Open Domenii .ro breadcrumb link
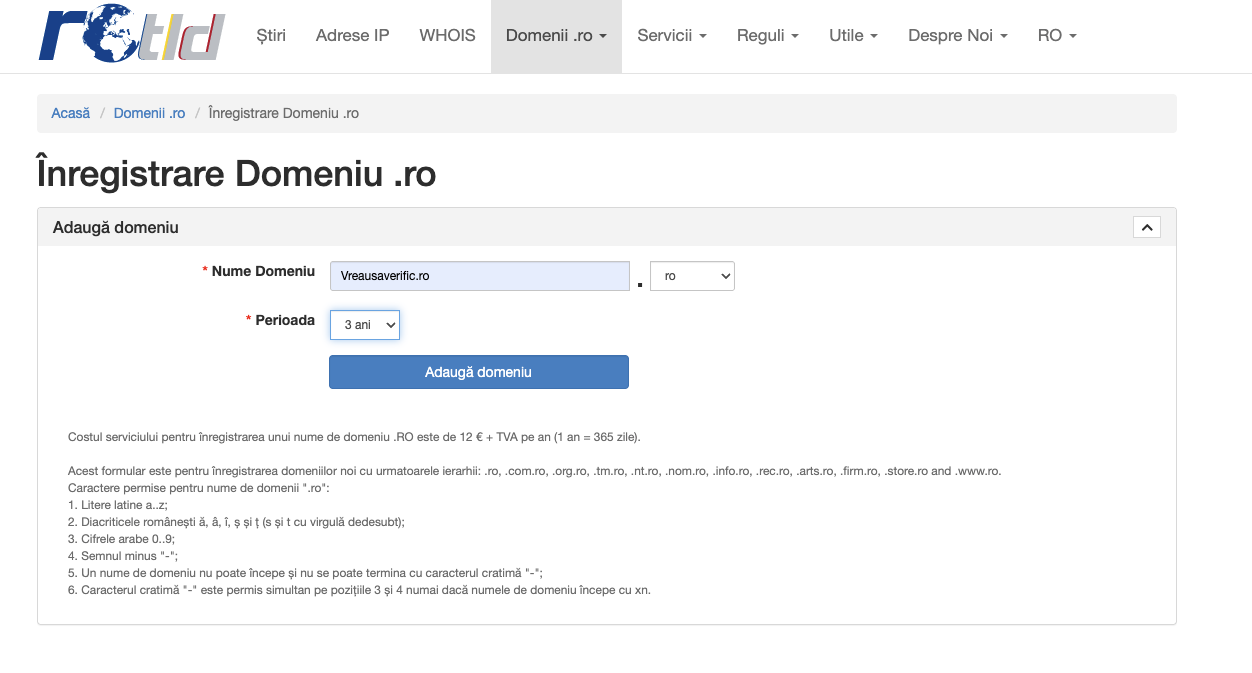Viewport: 1252px width, 673px height. click(150, 113)
